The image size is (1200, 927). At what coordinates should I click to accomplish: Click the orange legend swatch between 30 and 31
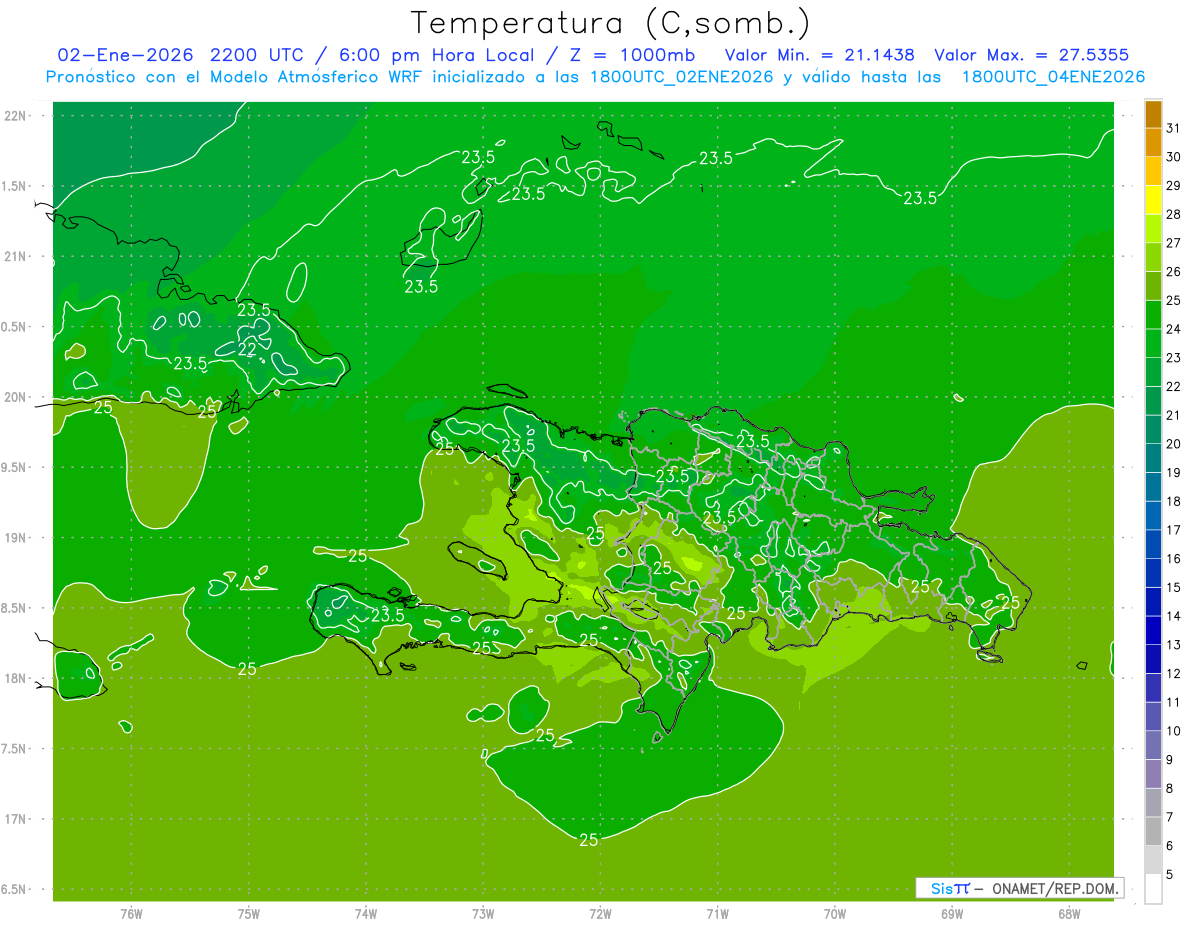tap(1153, 143)
